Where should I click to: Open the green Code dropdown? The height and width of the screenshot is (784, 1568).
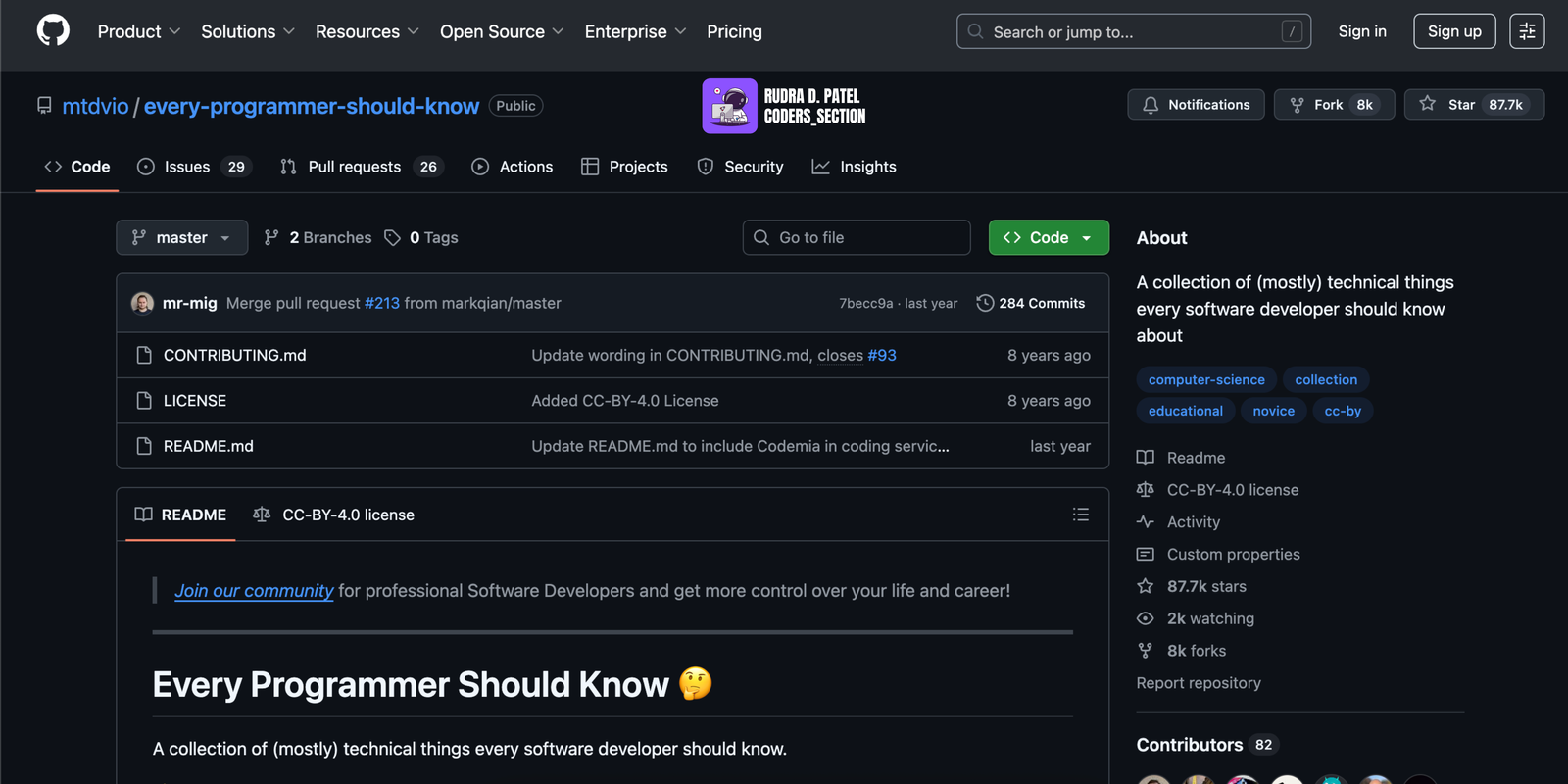pyautogui.click(x=1048, y=237)
